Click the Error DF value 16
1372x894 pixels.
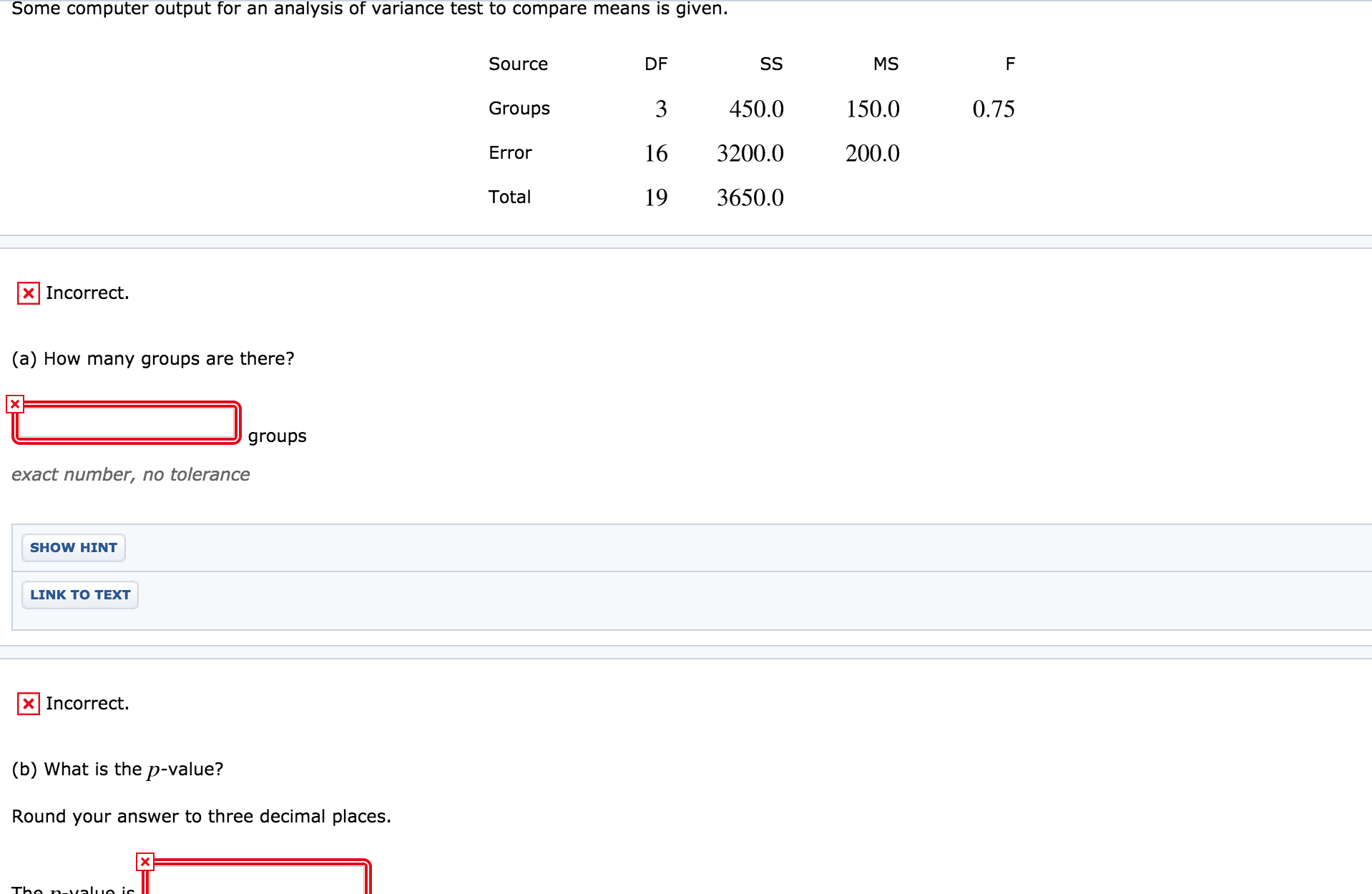point(656,153)
